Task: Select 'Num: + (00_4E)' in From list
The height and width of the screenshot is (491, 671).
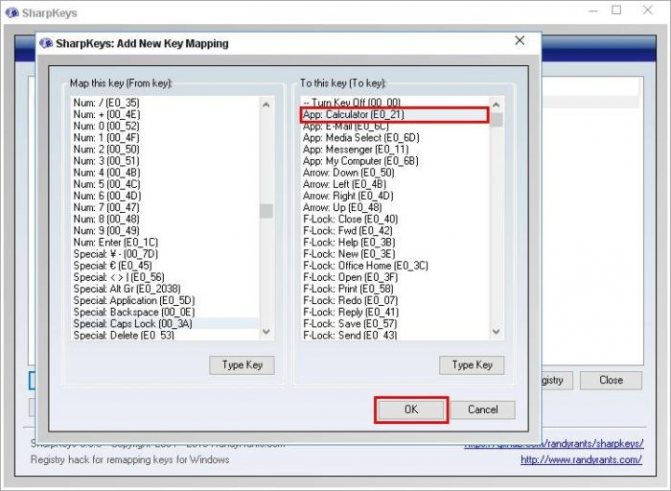Action: [165, 114]
